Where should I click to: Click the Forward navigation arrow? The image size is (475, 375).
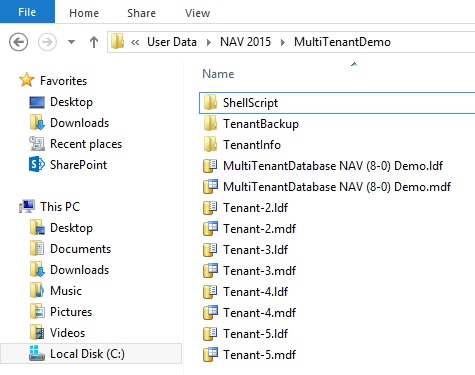point(47,42)
